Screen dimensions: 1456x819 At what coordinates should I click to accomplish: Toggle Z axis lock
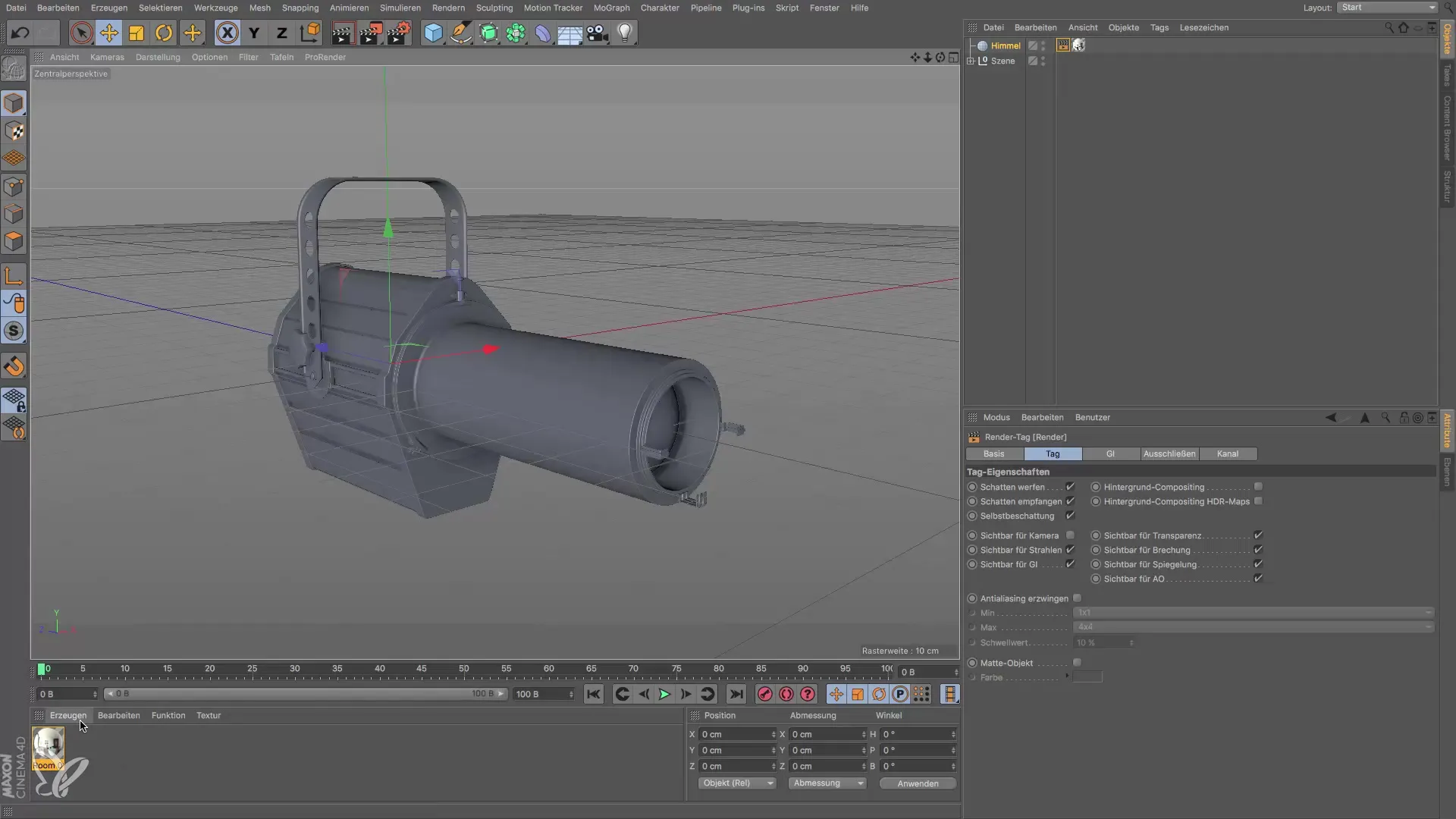[x=281, y=33]
